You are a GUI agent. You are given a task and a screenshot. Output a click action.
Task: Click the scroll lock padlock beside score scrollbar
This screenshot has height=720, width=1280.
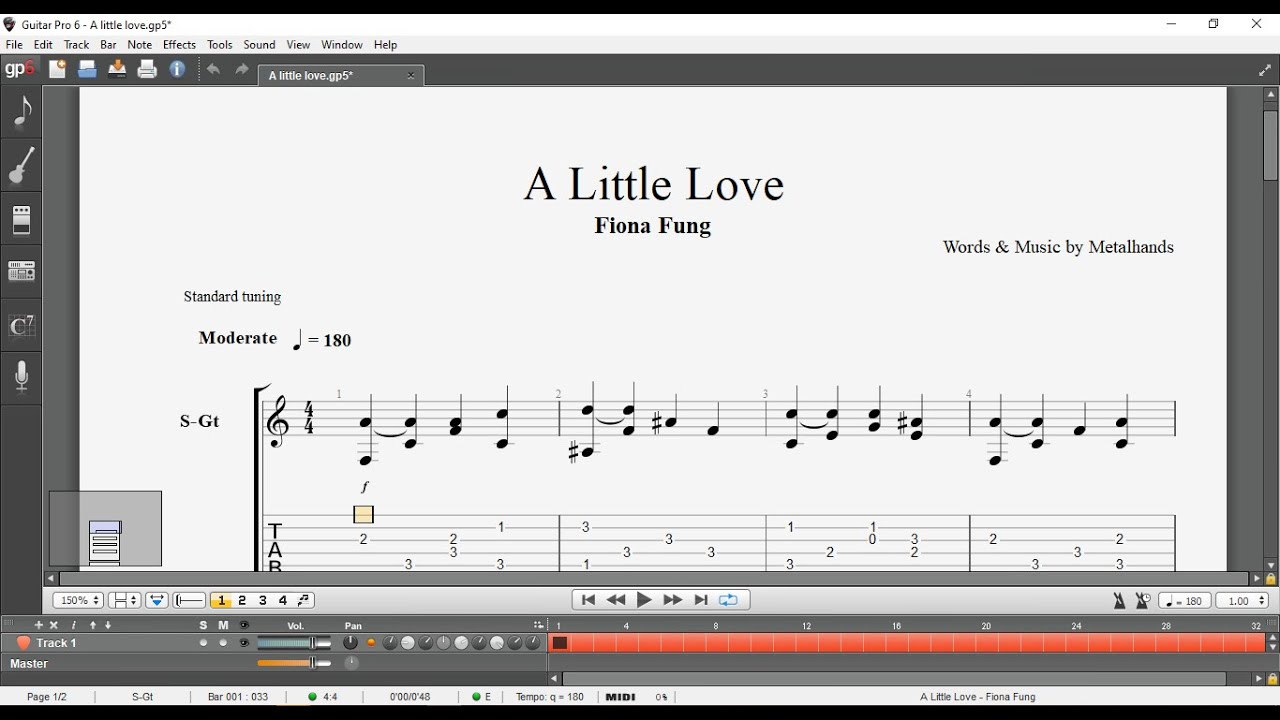click(1271, 579)
